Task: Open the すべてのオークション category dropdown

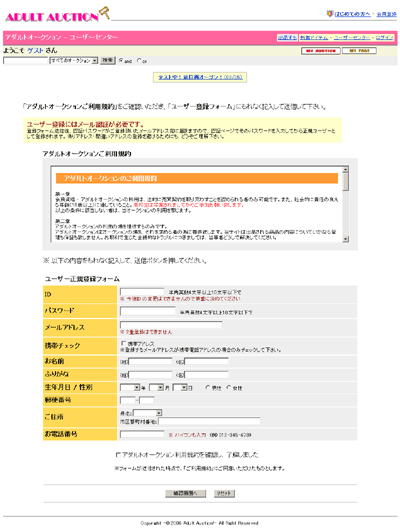Action: click(74, 61)
